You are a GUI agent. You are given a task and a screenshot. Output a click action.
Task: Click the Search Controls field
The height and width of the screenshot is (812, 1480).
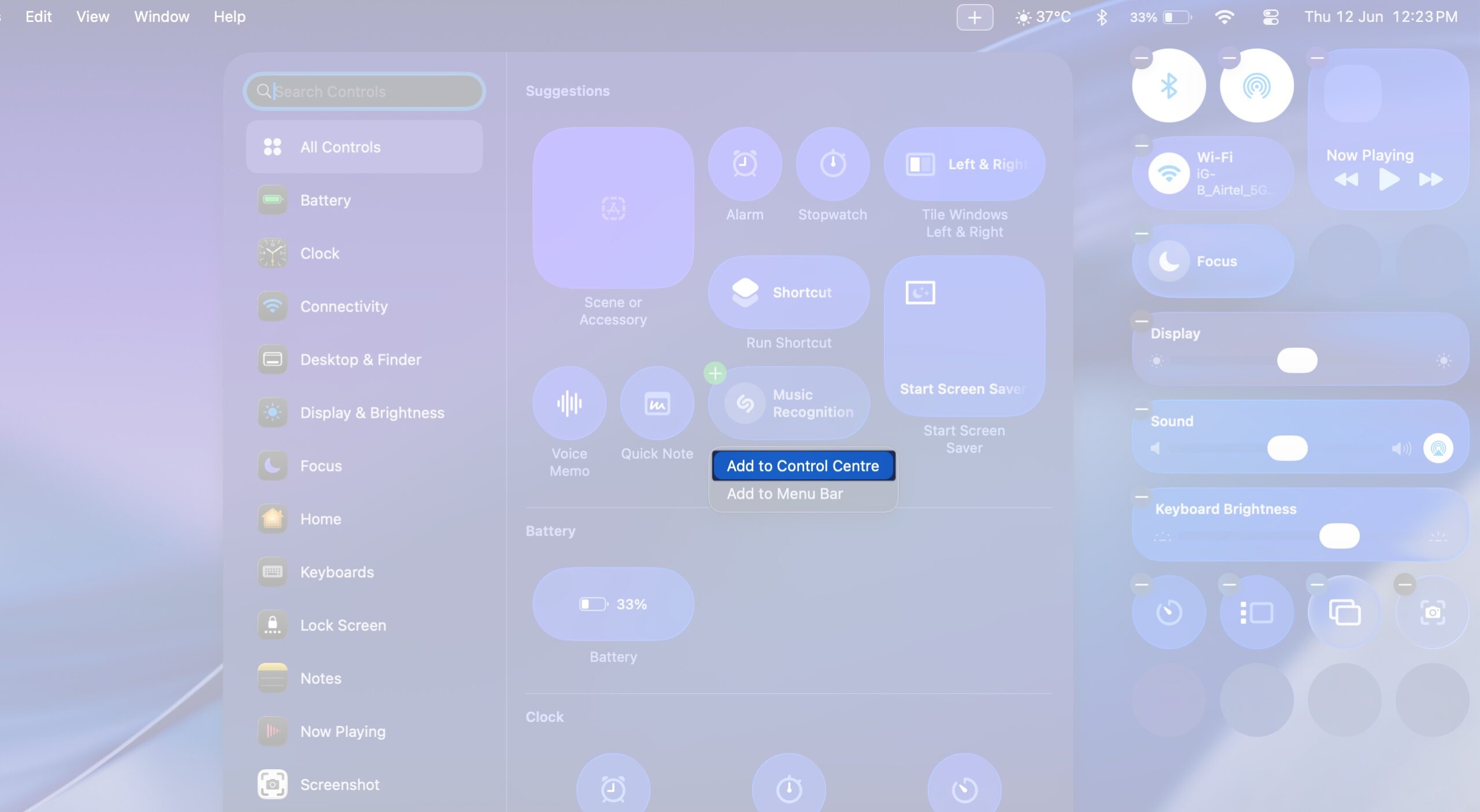[364, 91]
